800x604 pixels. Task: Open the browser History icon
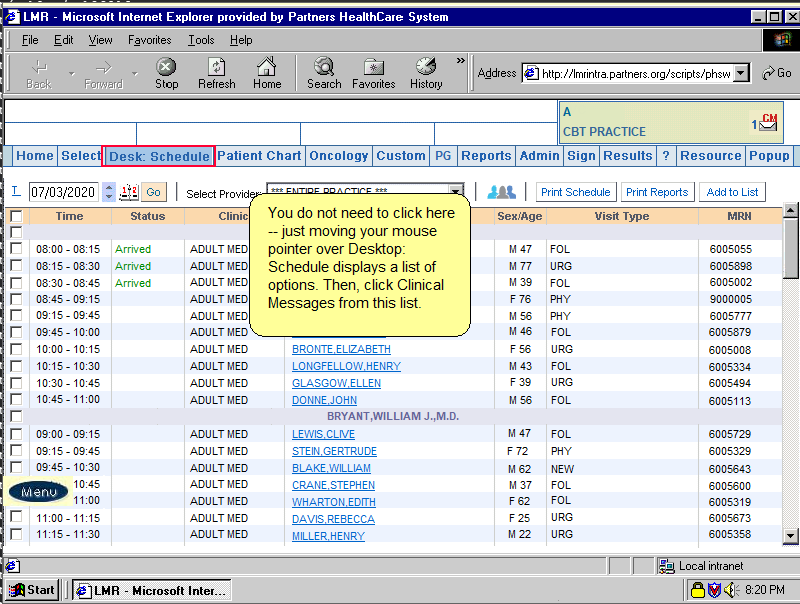point(426,67)
